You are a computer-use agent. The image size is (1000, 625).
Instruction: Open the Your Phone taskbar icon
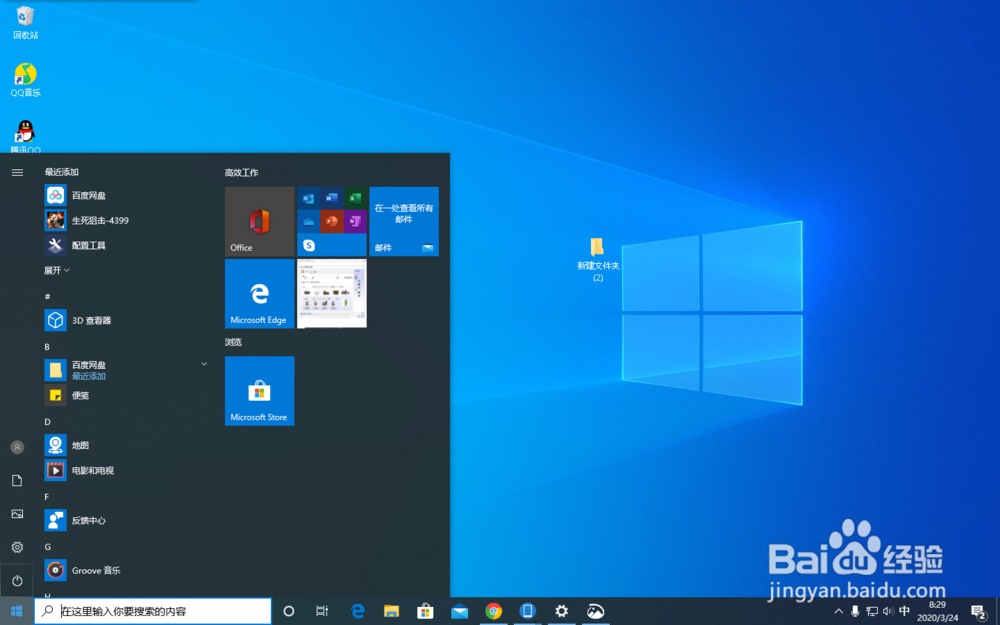tap(527, 611)
